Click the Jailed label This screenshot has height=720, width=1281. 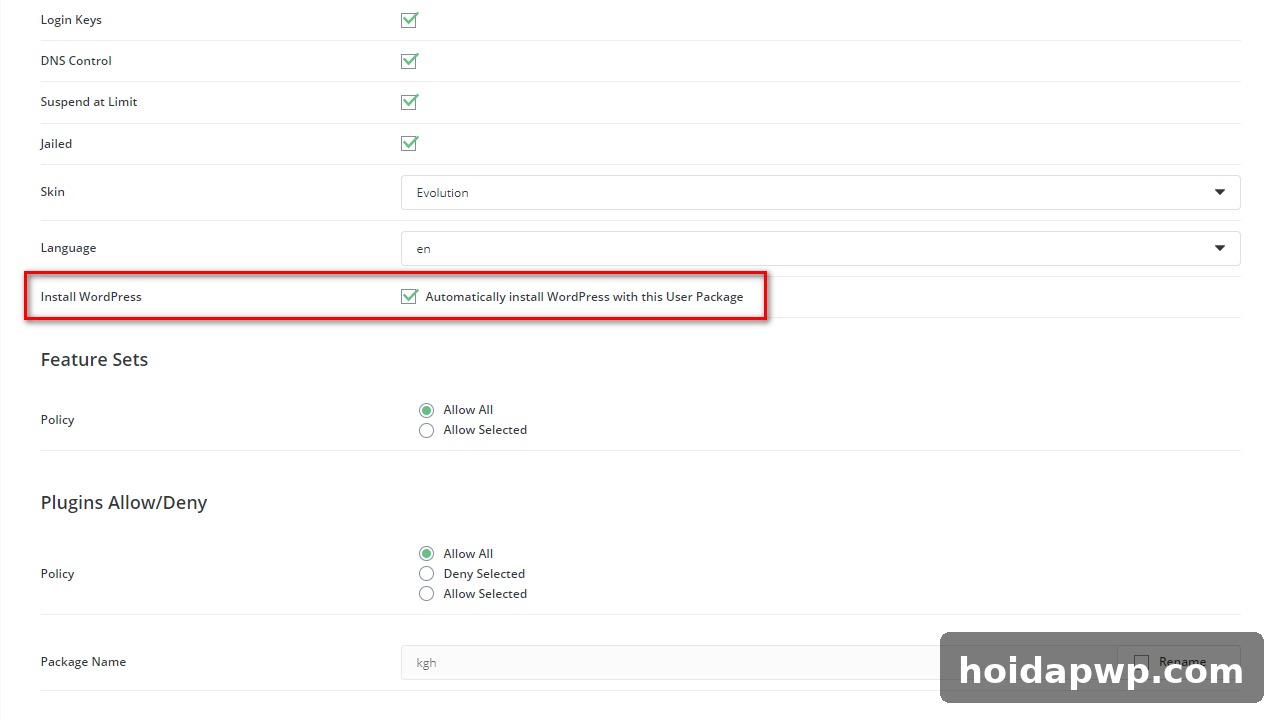(56, 144)
